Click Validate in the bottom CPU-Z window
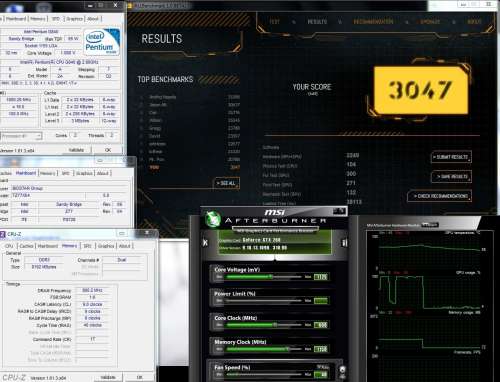The image size is (500, 382). pos(108,377)
